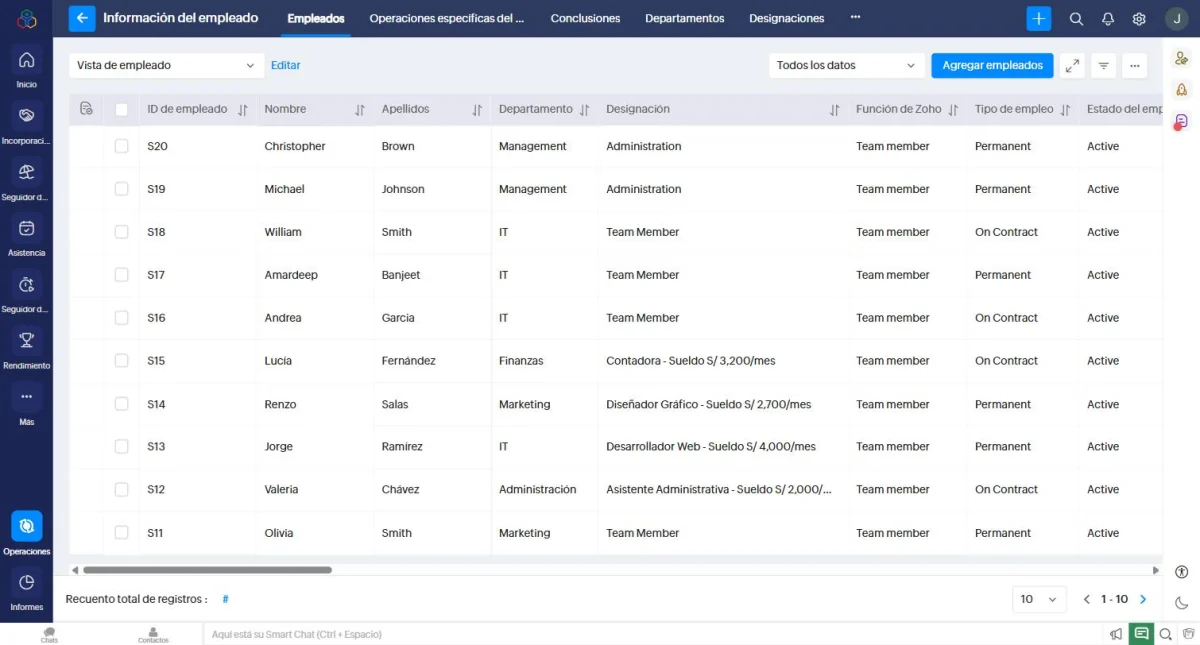
Task: Click the name Olivia
Action: click(279, 533)
